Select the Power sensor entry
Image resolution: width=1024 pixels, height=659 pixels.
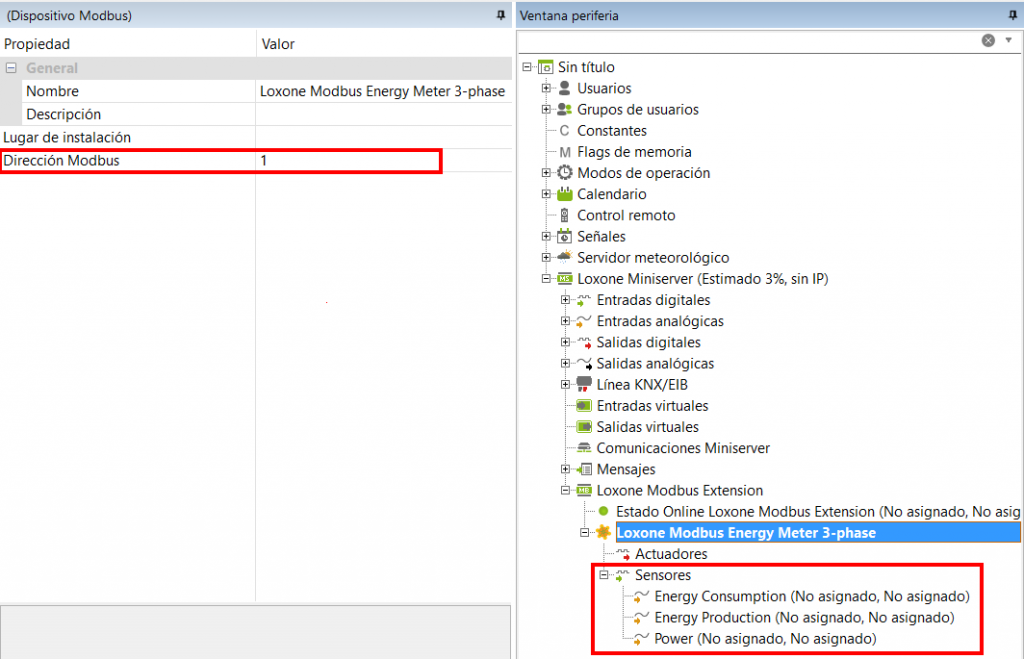(x=765, y=638)
